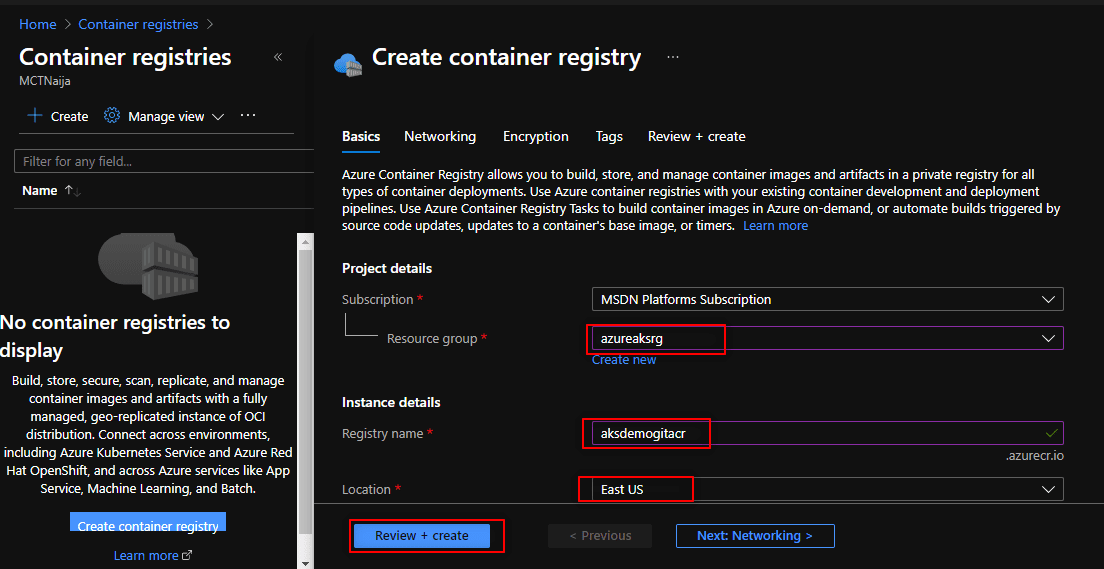This screenshot has height=569, width=1104.
Task: Click the Home breadcrumb link
Action: click(x=38, y=24)
